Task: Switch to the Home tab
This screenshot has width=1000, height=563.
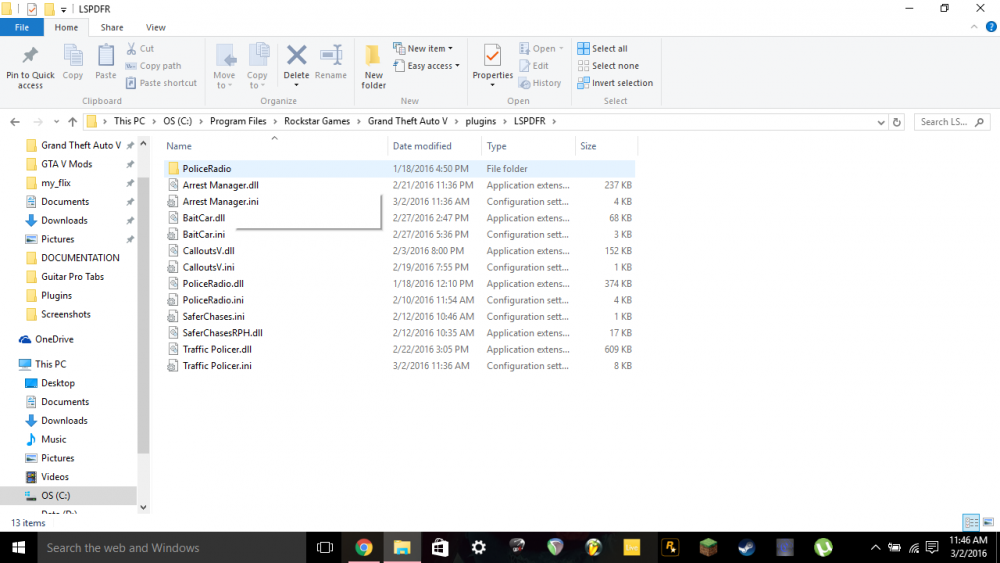Action: (66, 27)
